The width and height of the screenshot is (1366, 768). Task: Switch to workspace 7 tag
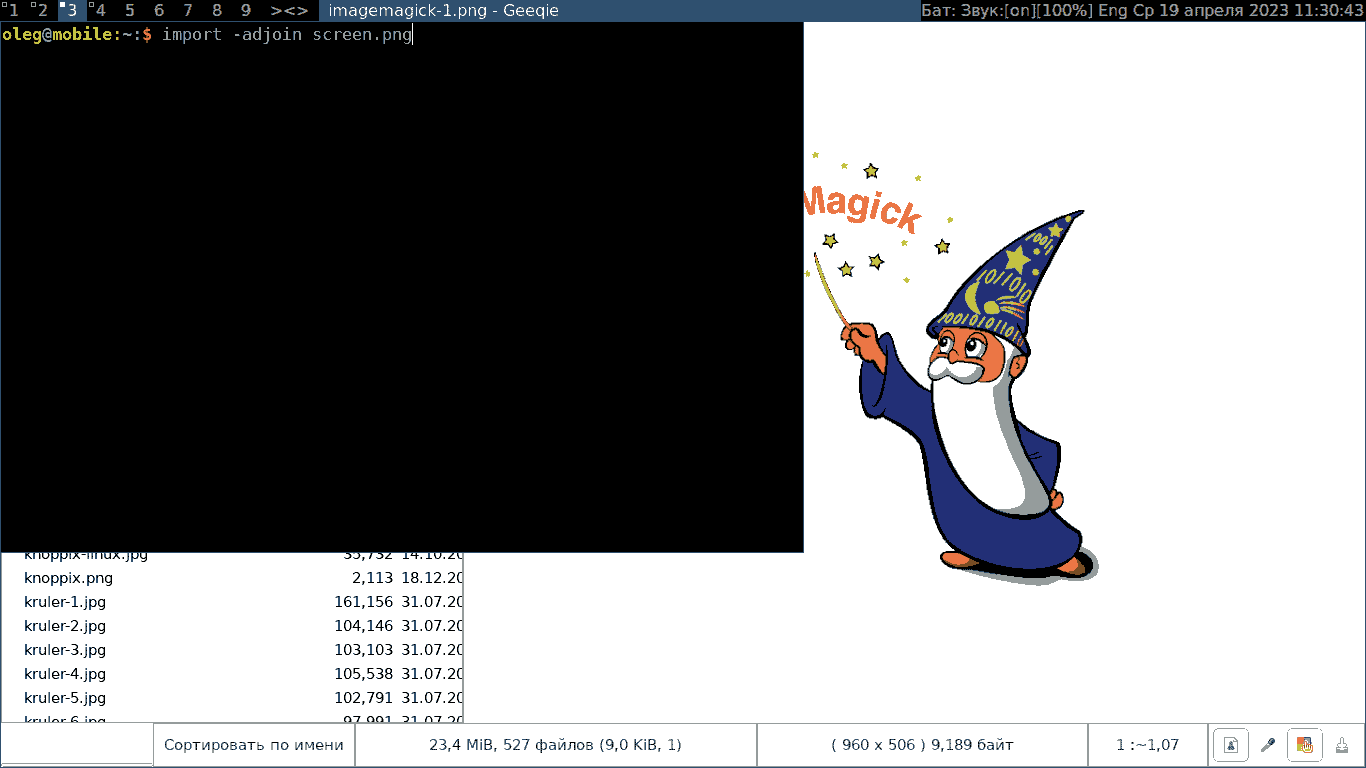tap(187, 11)
